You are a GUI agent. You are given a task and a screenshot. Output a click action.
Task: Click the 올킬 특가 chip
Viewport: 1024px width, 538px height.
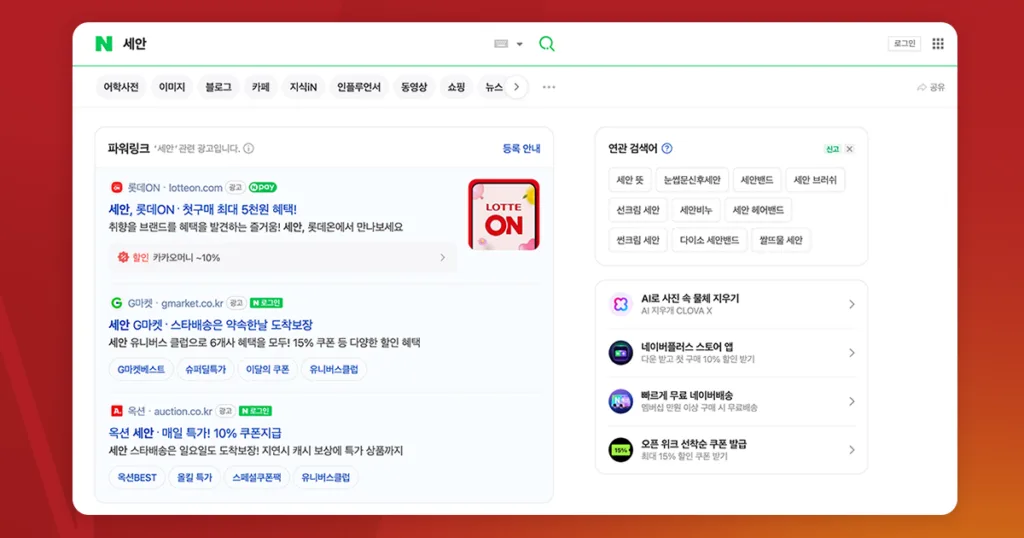(x=195, y=478)
